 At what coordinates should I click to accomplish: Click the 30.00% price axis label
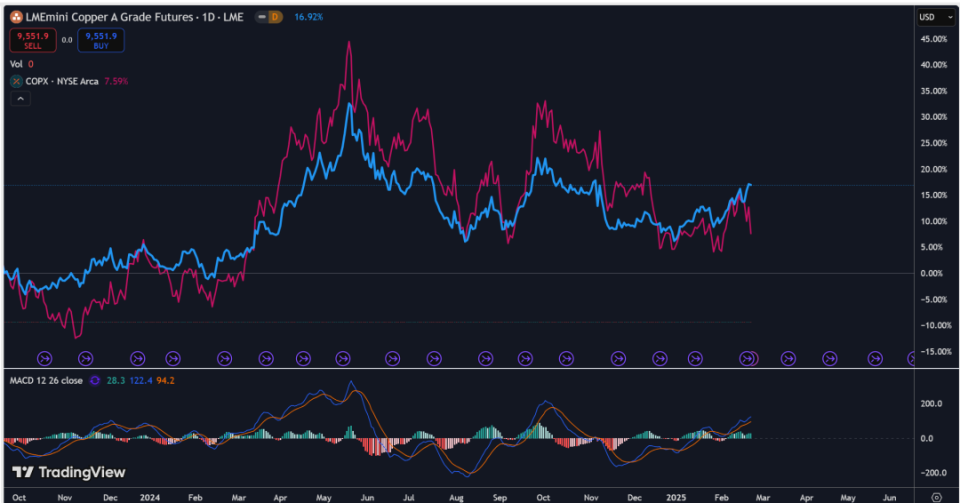[934, 117]
